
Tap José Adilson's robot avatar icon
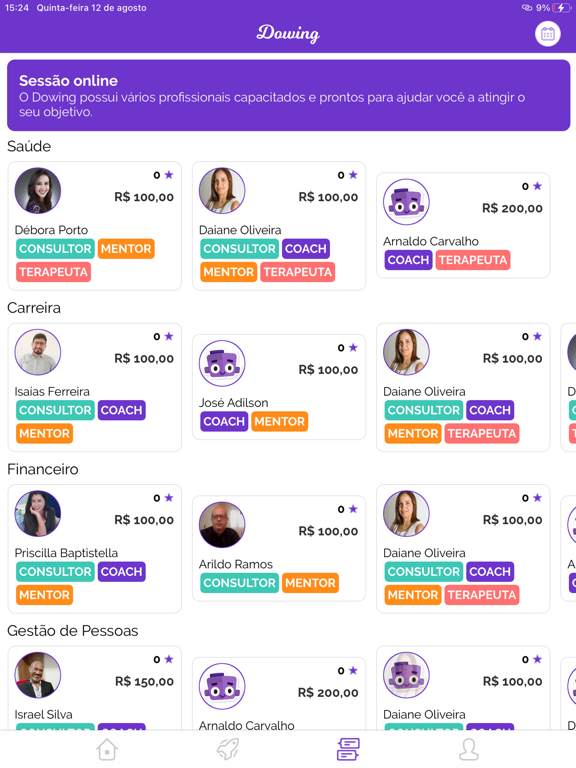[x=222, y=363]
